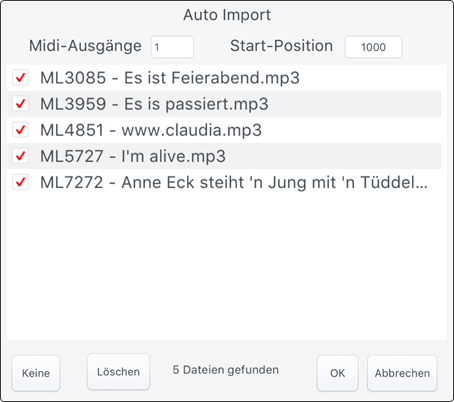454x402 pixels.
Task: Click the Löschen button
Action: tap(118, 372)
